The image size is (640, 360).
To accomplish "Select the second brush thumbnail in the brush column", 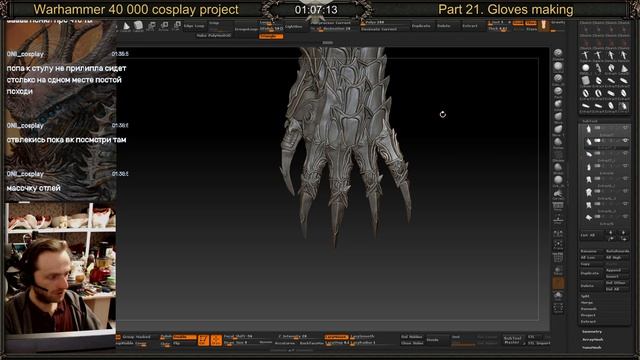I will tap(558, 66).
